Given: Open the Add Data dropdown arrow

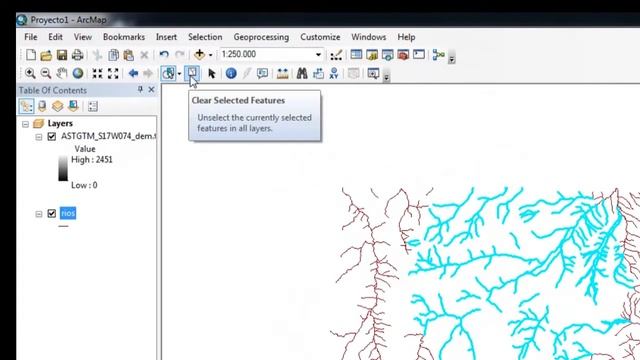Looking at the screenshot, I should click(x=210, y=55).
